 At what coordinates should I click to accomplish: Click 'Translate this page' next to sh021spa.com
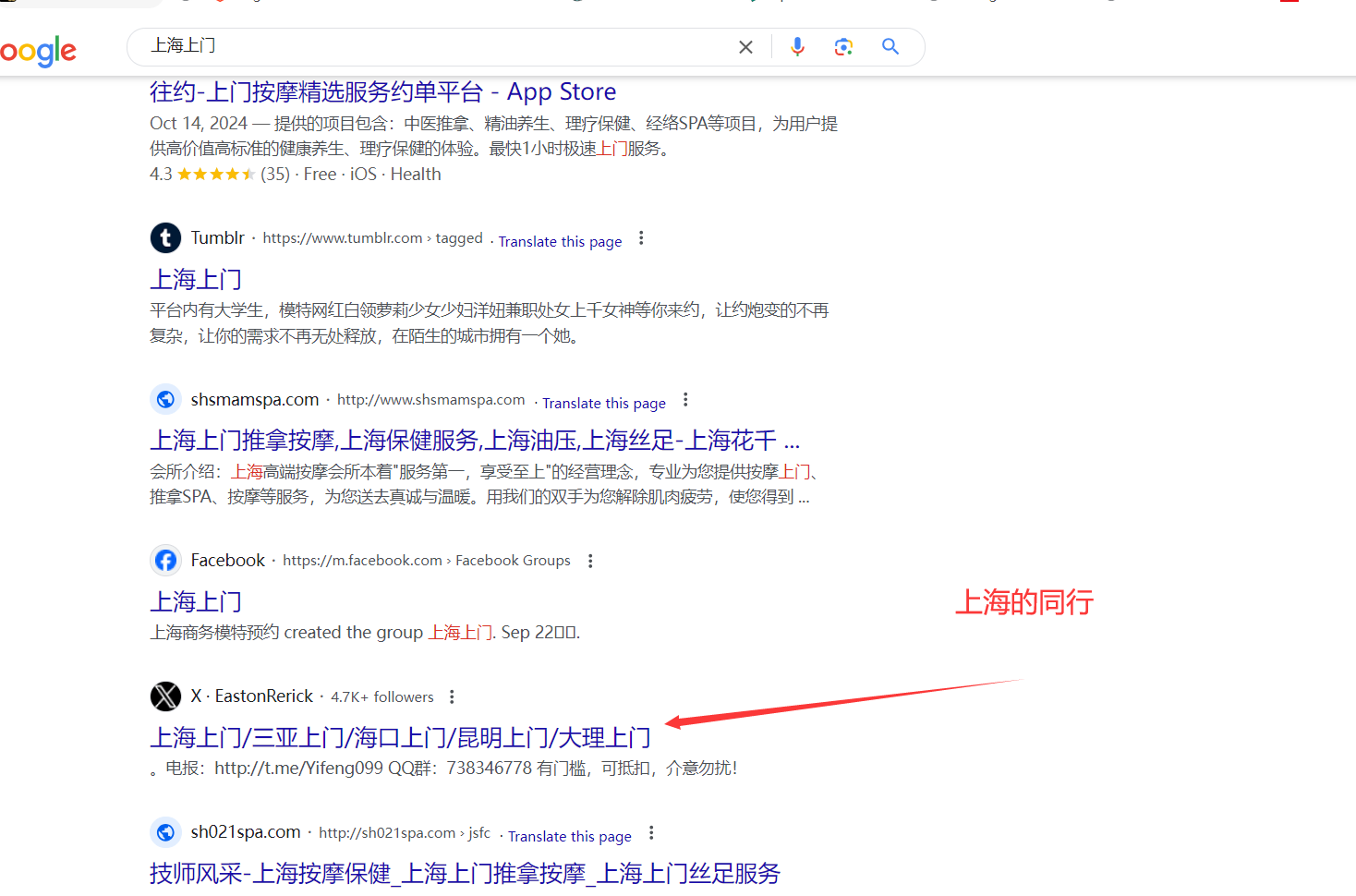point(569,835)
